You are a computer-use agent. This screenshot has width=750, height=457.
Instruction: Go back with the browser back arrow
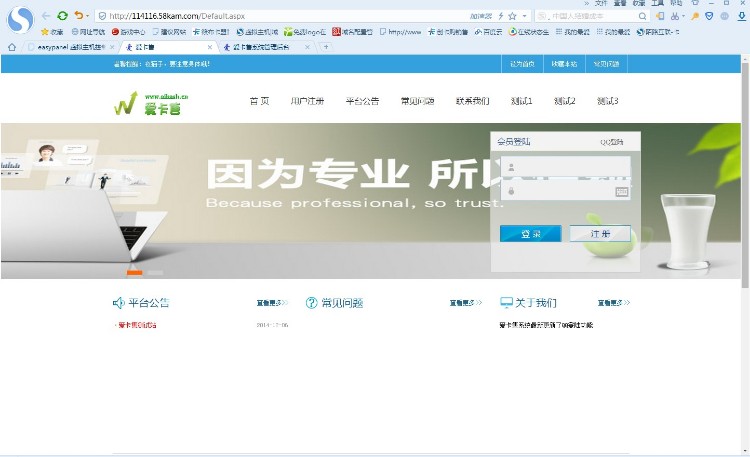[x=46, y=16]
